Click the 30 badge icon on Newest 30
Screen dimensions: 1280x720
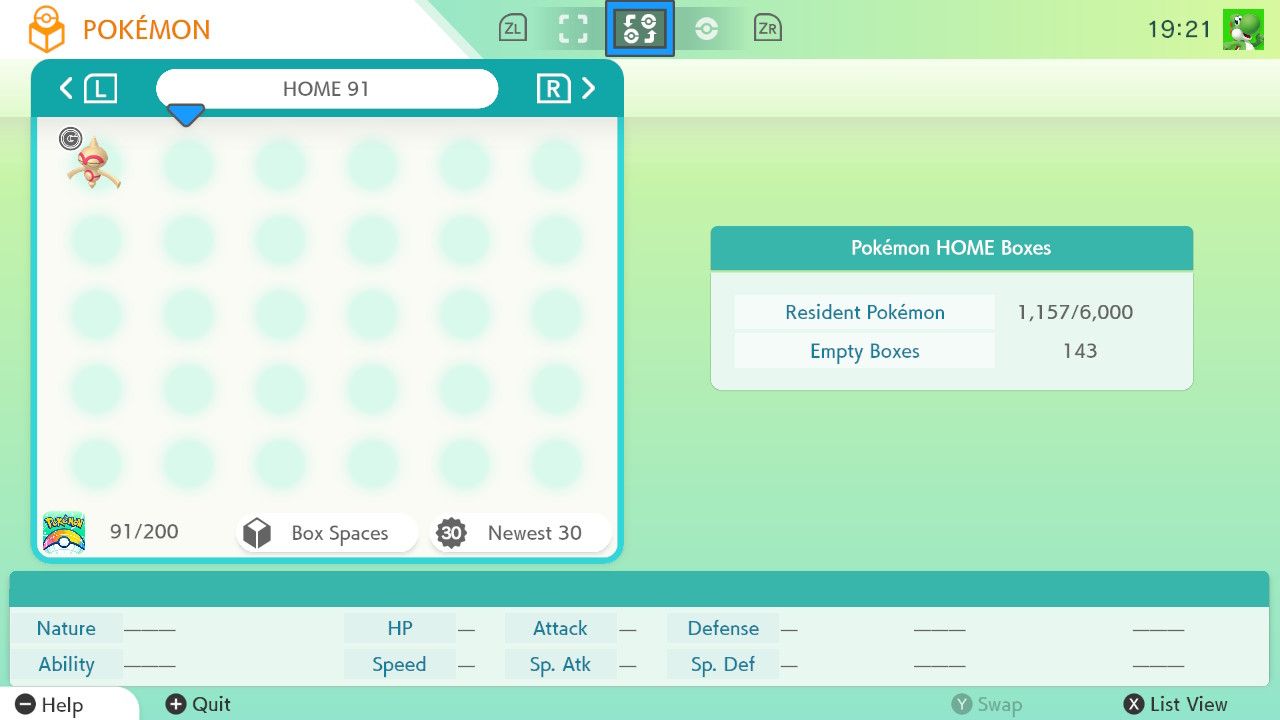point(452,533)
